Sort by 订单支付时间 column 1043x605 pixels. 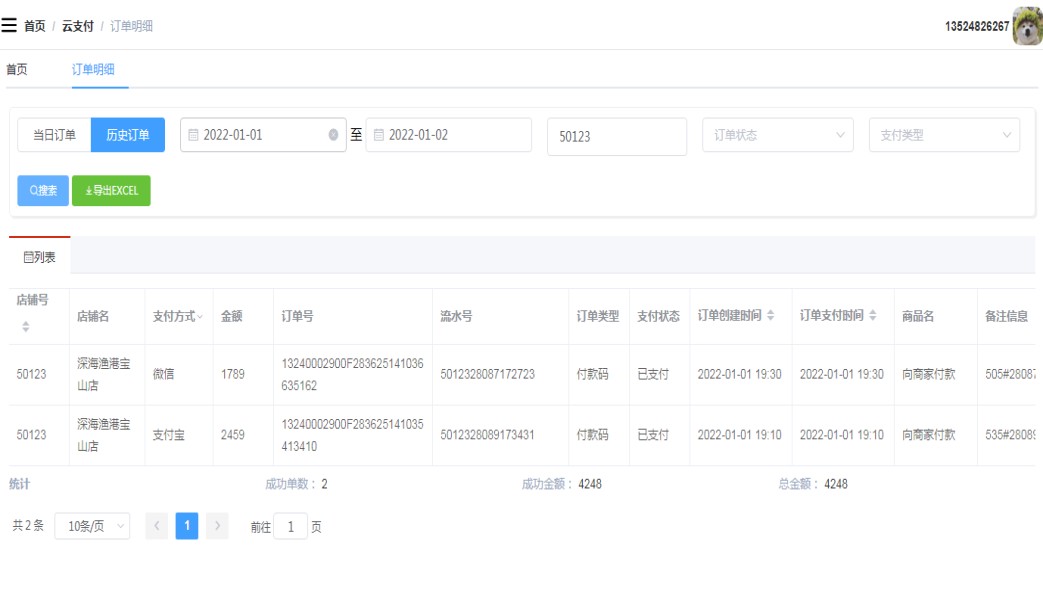coord(872,316)
